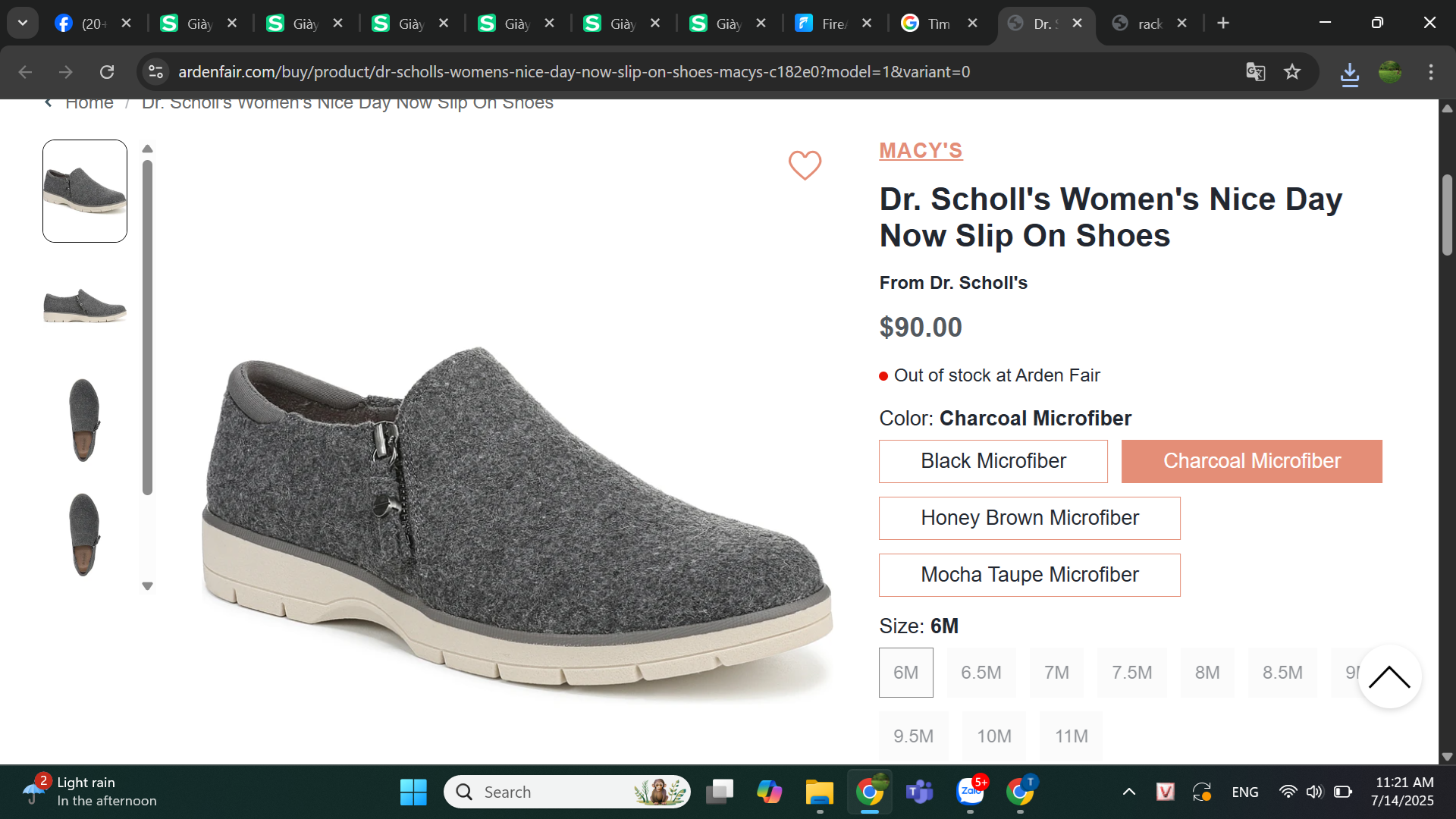Viewport: 1456px width, 819px height.
Task: Select the Charcoal Microfiber swatch button
Action: pos(1251,461)
